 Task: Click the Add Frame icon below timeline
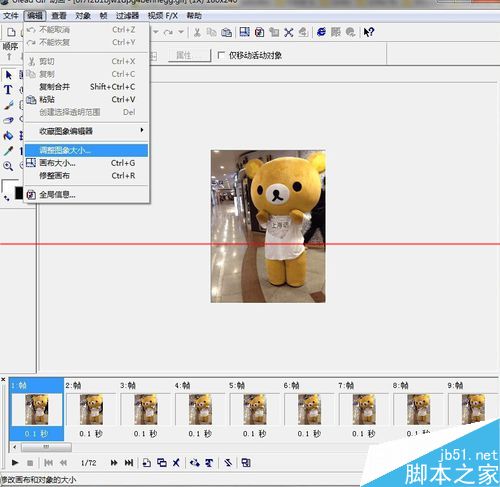point(147,463)
